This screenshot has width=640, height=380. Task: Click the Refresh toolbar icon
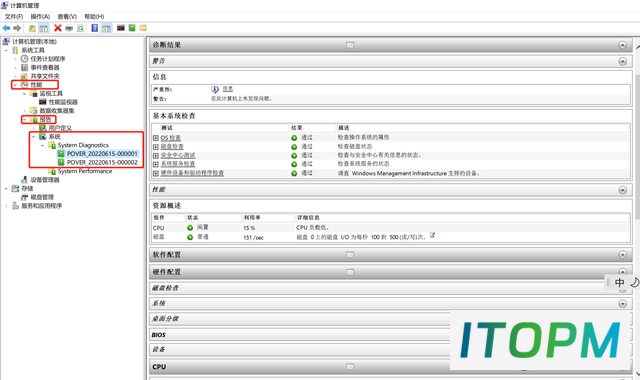coord(80,28)
